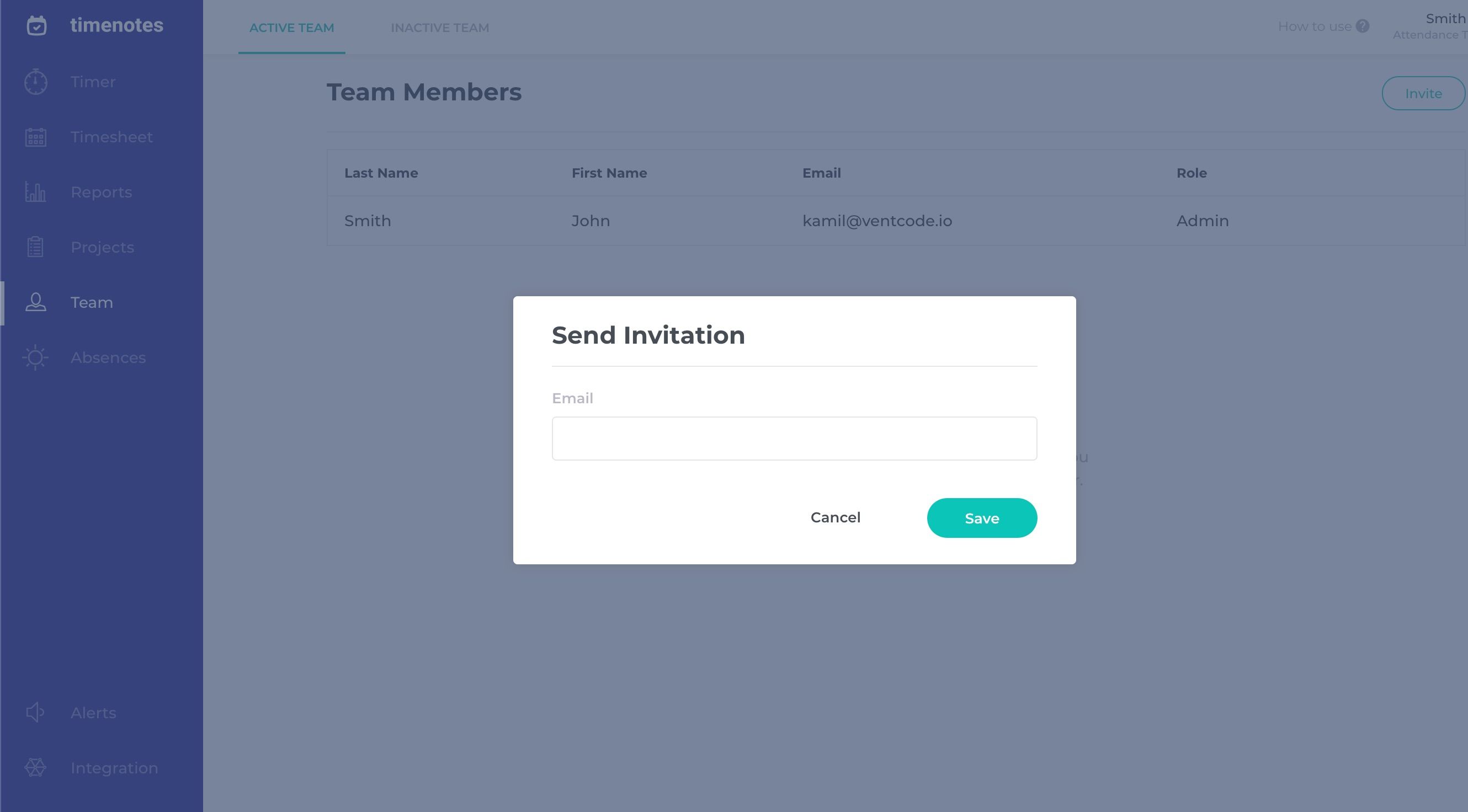The width and height of the screenshot is (1468, 812).
Task: Cancel the Send Invitation dialog
Action: [835, 517]
